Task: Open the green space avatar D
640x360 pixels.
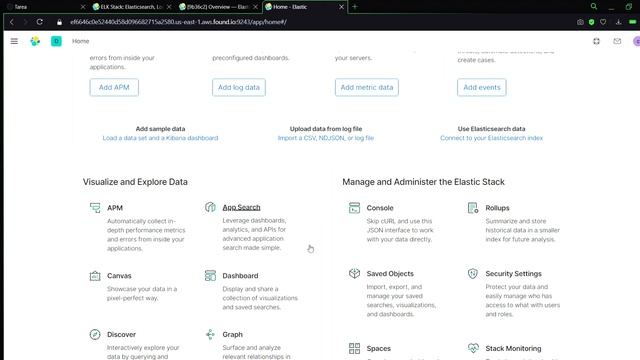Action: click(56, 41)
